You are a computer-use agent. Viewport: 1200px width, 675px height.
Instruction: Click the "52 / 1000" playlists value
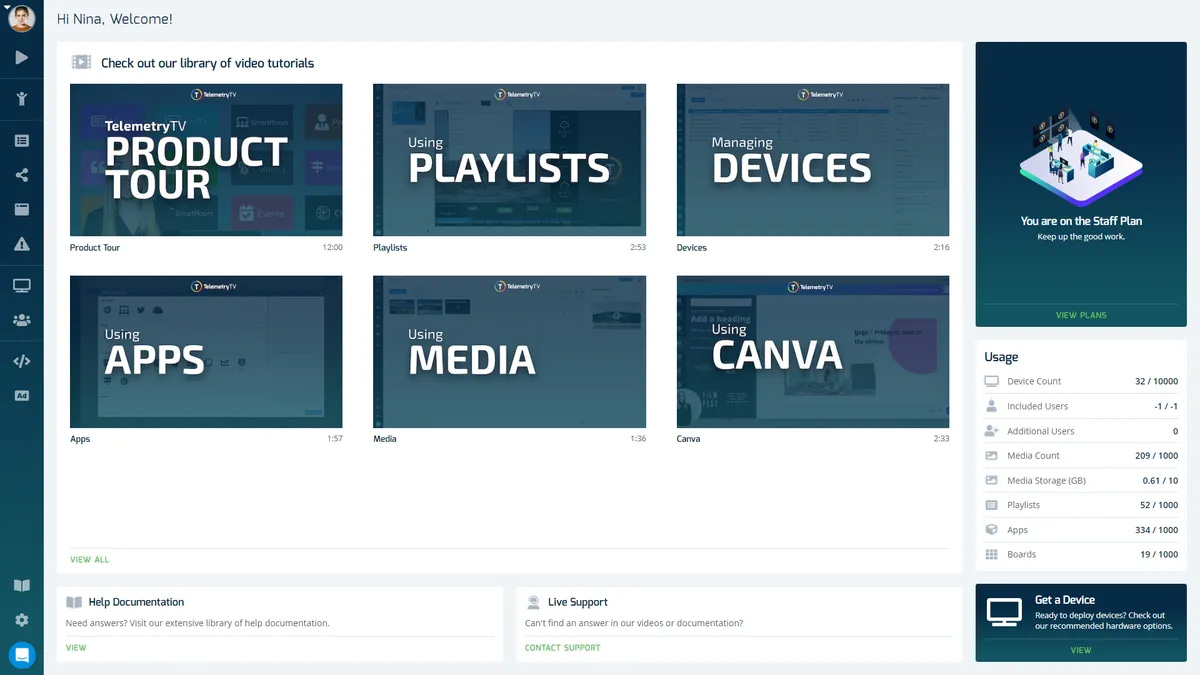(x=1159, y=505)
